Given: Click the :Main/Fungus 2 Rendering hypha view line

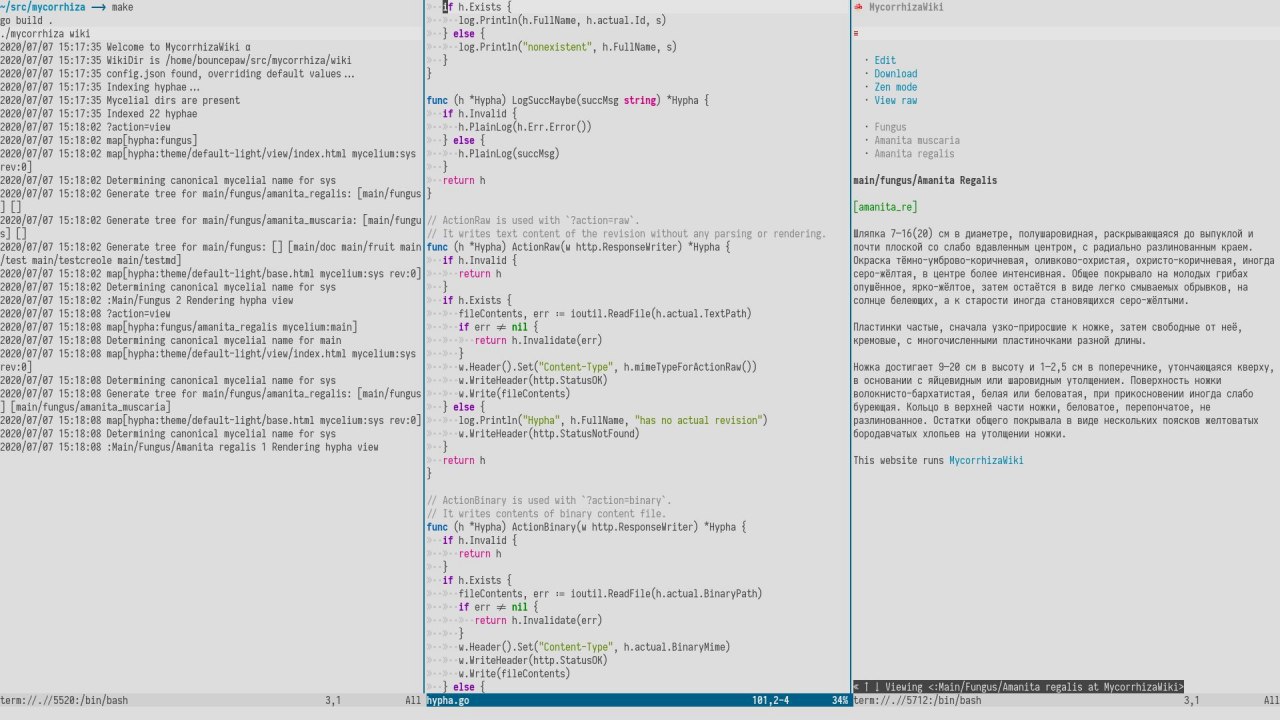Looking at the screenshot, I should (x=147, y=300).
